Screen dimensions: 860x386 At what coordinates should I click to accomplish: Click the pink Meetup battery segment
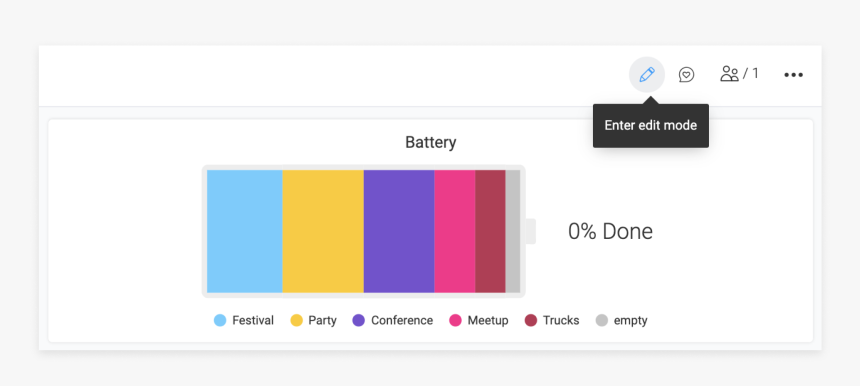pos(455,231)
